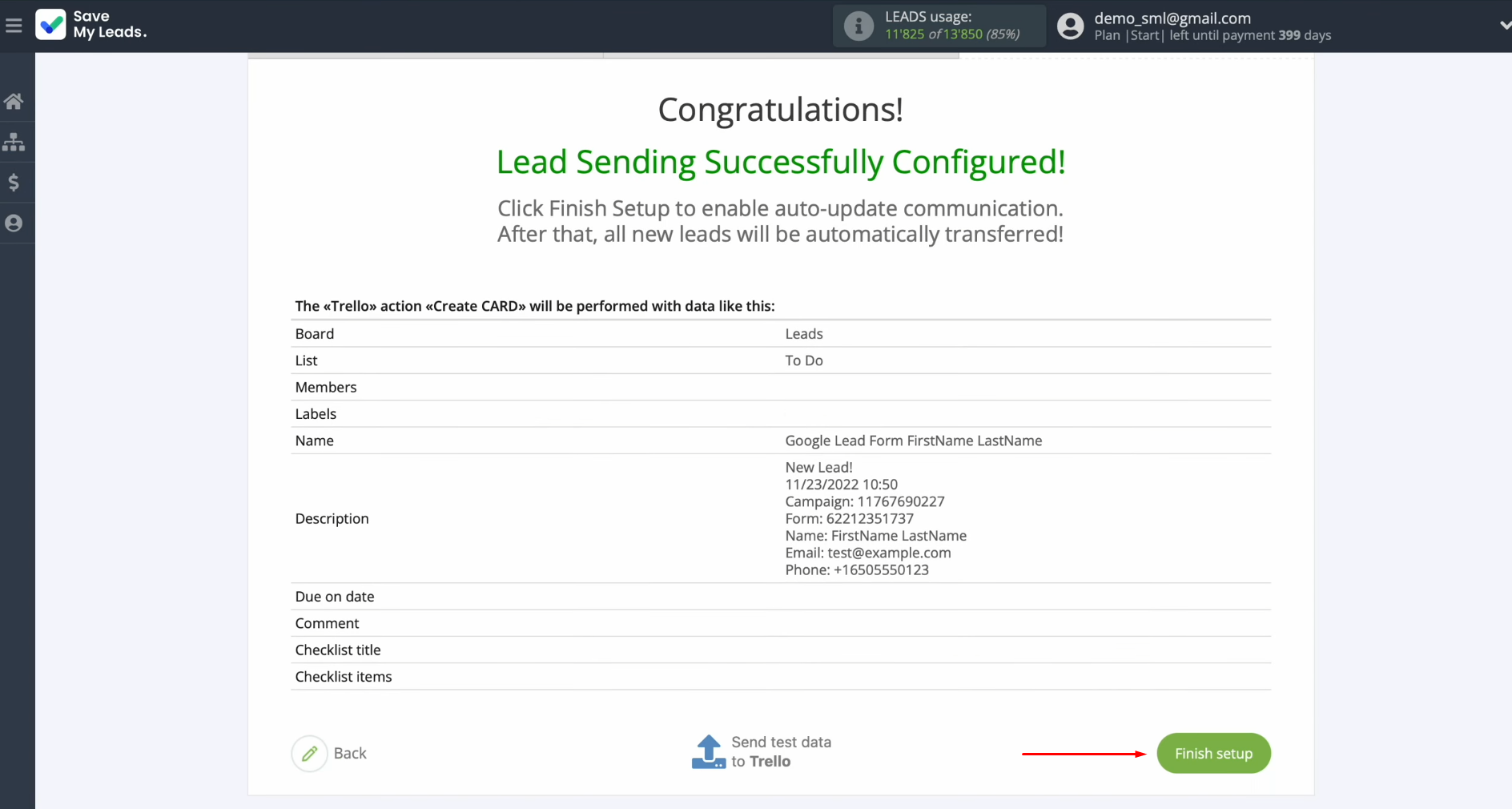Image resolution: width=1512 pixels, height=809 pixels.
Task: Click the Email: test@example.com line
Action: (x=868, y=553)
